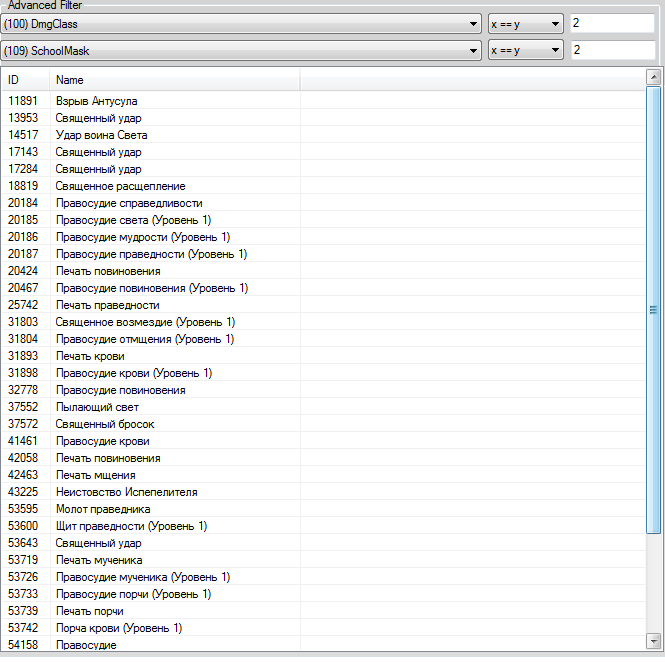Click the SchoolMask filter value input field
The width and height of the screenshot is (665, 663).
click(x=612, y=50)
